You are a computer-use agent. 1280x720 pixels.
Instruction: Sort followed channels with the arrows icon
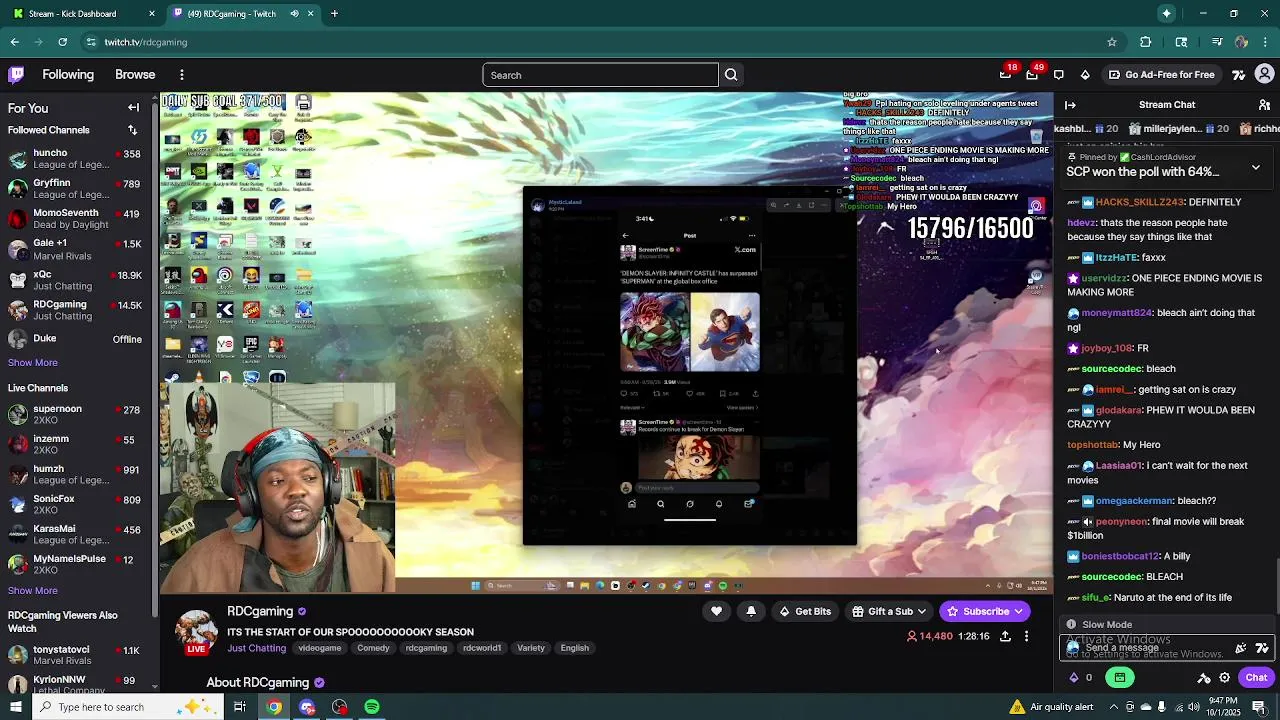[132, 130]
